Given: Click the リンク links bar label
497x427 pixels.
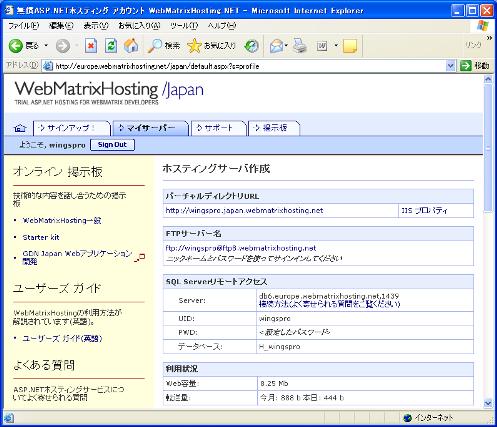Looking at the screenshot, I should click(474, 45).
